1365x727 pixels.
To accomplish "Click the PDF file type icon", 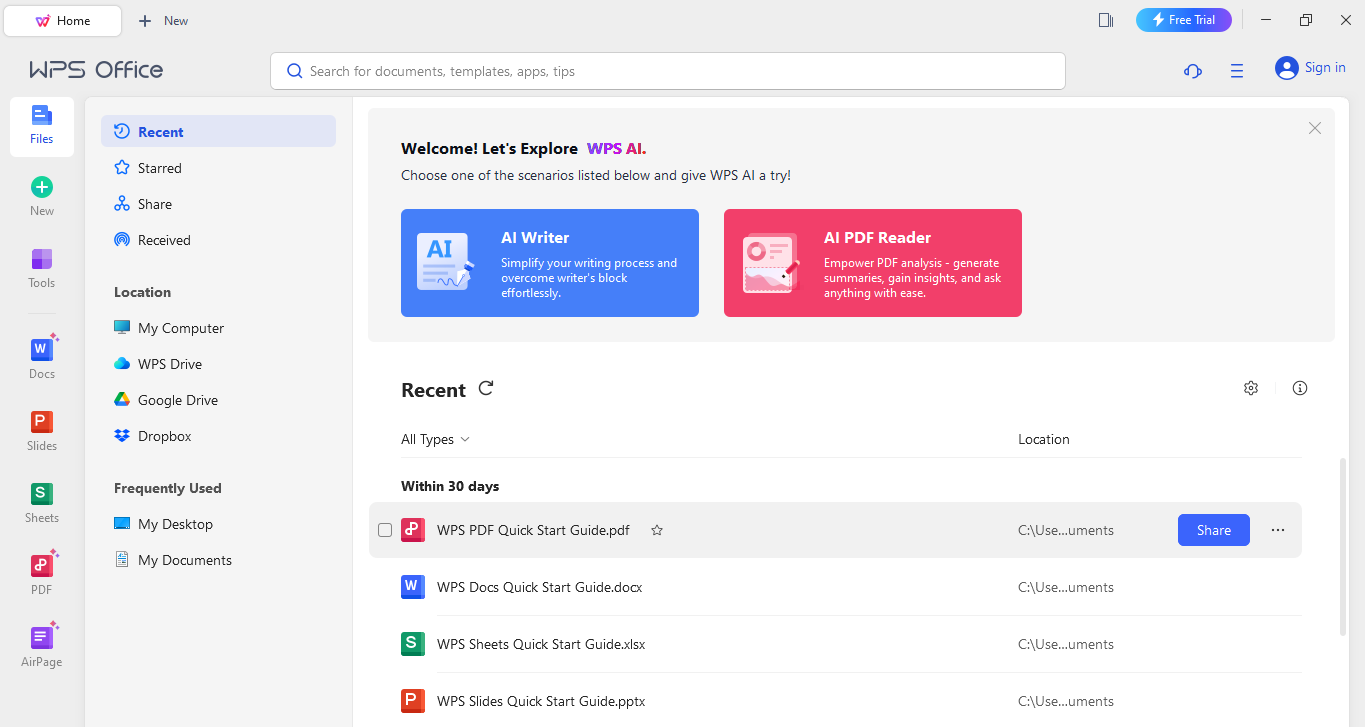I will [x=413, y=530].
